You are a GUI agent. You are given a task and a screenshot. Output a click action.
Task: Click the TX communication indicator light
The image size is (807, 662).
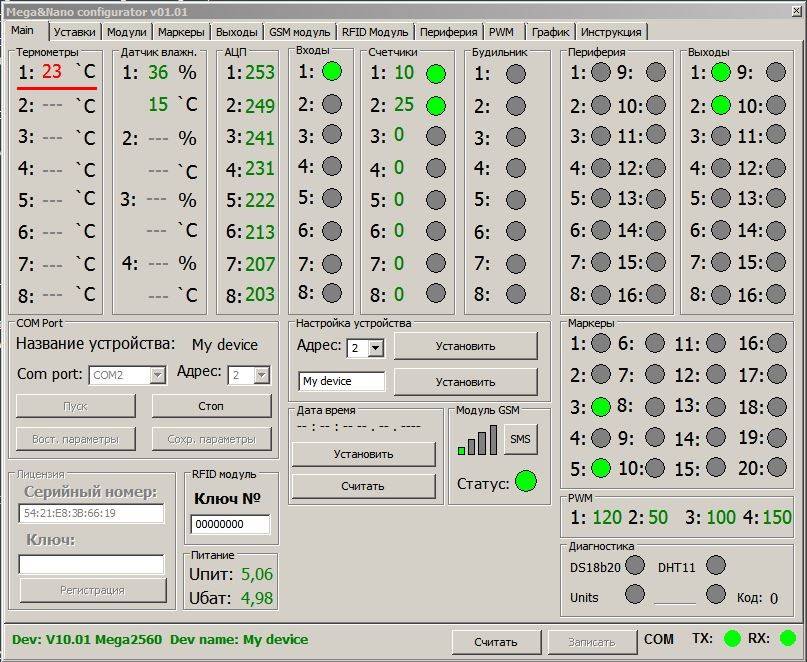point(732,638)
